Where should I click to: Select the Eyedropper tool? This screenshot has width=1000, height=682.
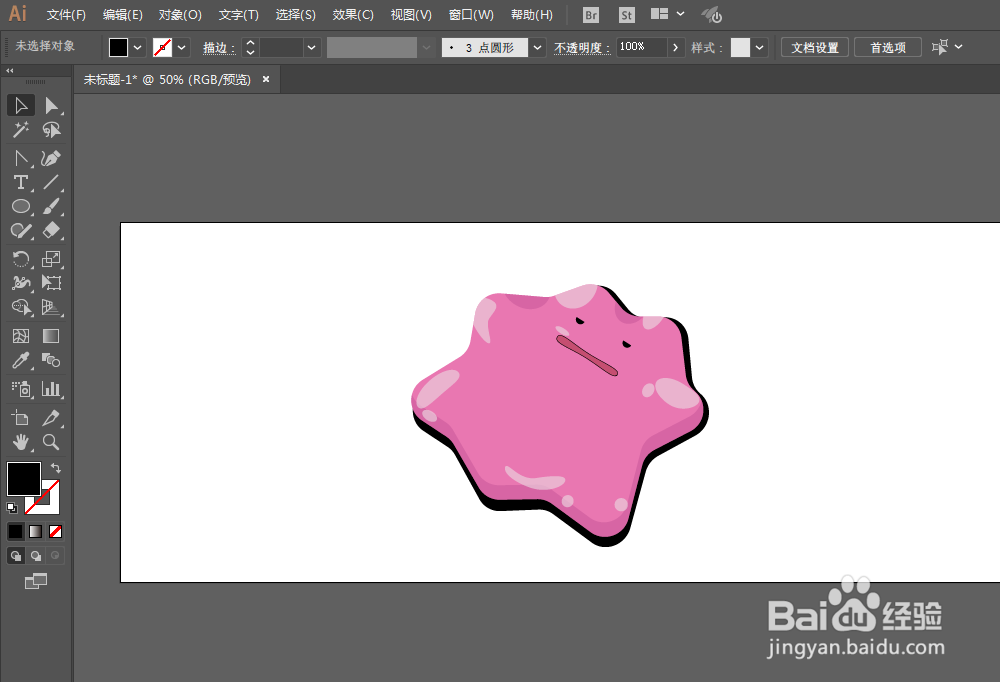(20, 360)
